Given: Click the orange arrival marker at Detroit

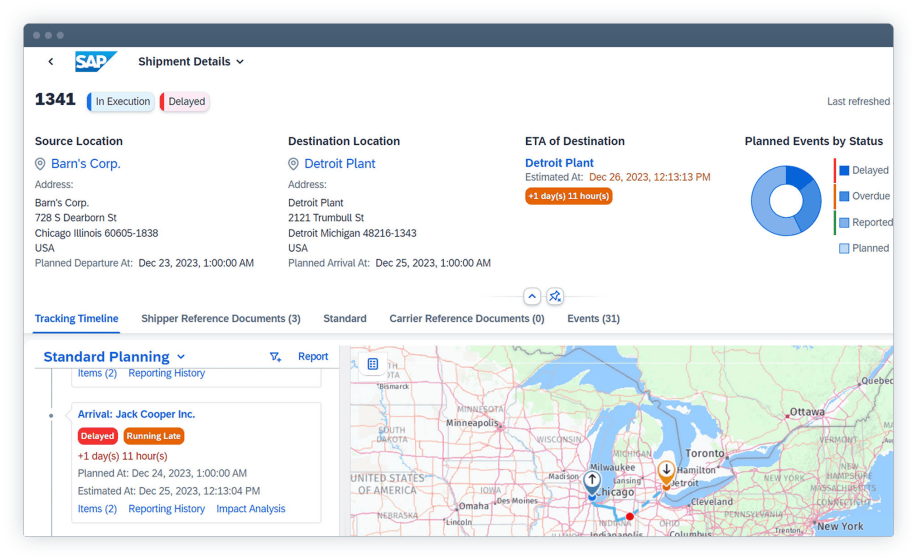Looking at the screenshot, I should [666, 472].
